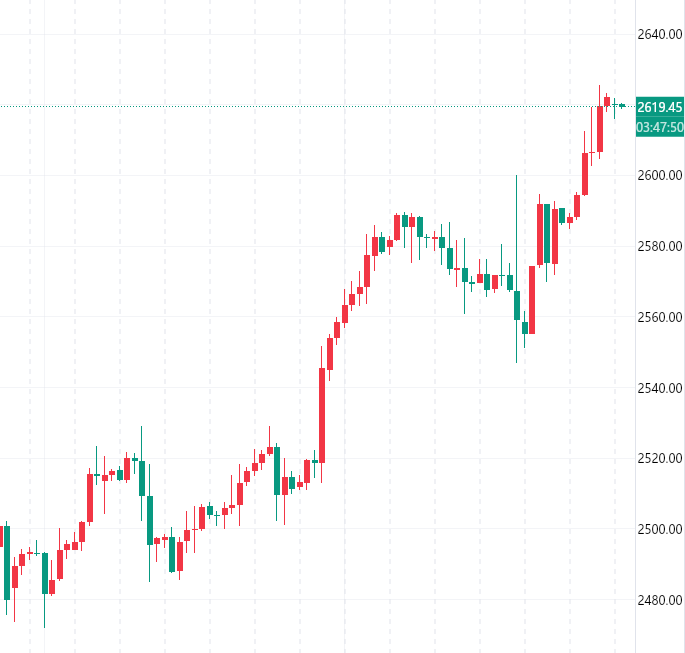Viewport: 685px width, 653px height.
Task: Click the 03:47:50 candle countdown timer
Action: (x=659, y=127)
